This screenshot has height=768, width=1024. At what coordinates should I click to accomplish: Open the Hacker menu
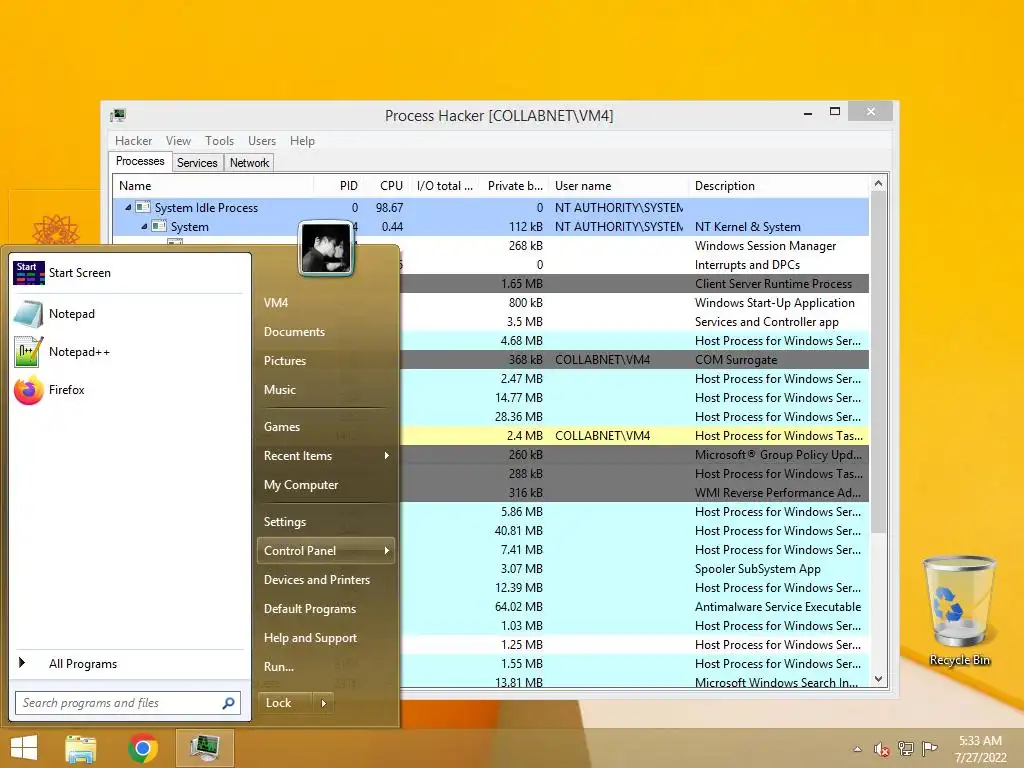click(133, 141)
